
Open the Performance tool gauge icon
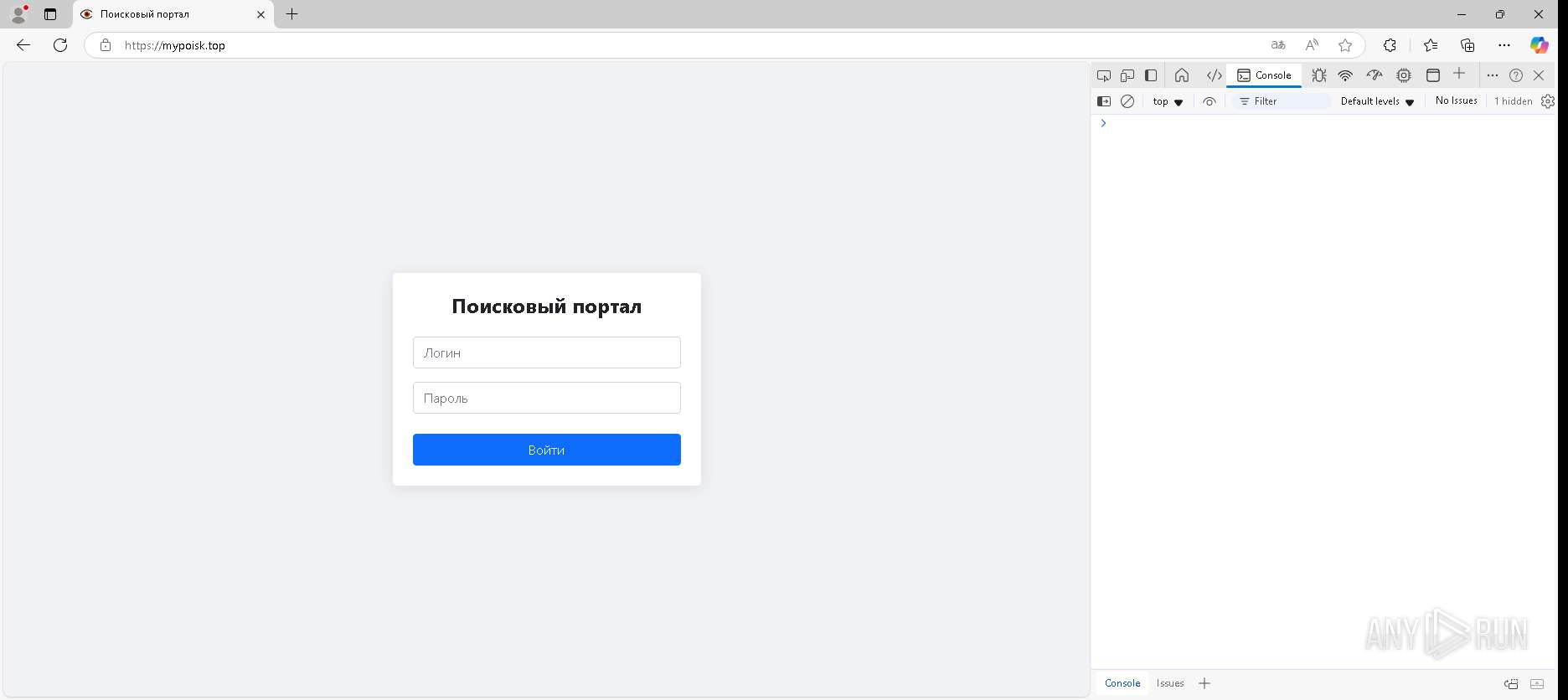(1375, 75)
